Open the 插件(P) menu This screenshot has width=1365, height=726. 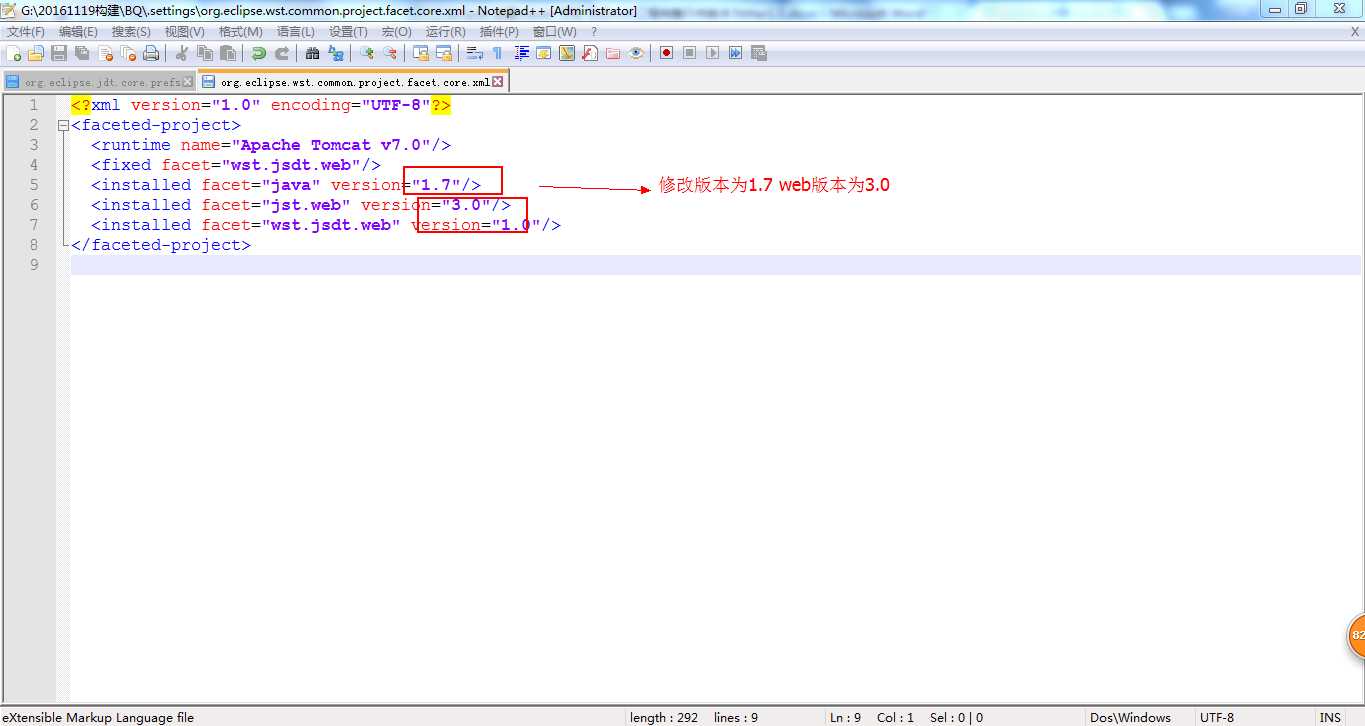[499, 32]
